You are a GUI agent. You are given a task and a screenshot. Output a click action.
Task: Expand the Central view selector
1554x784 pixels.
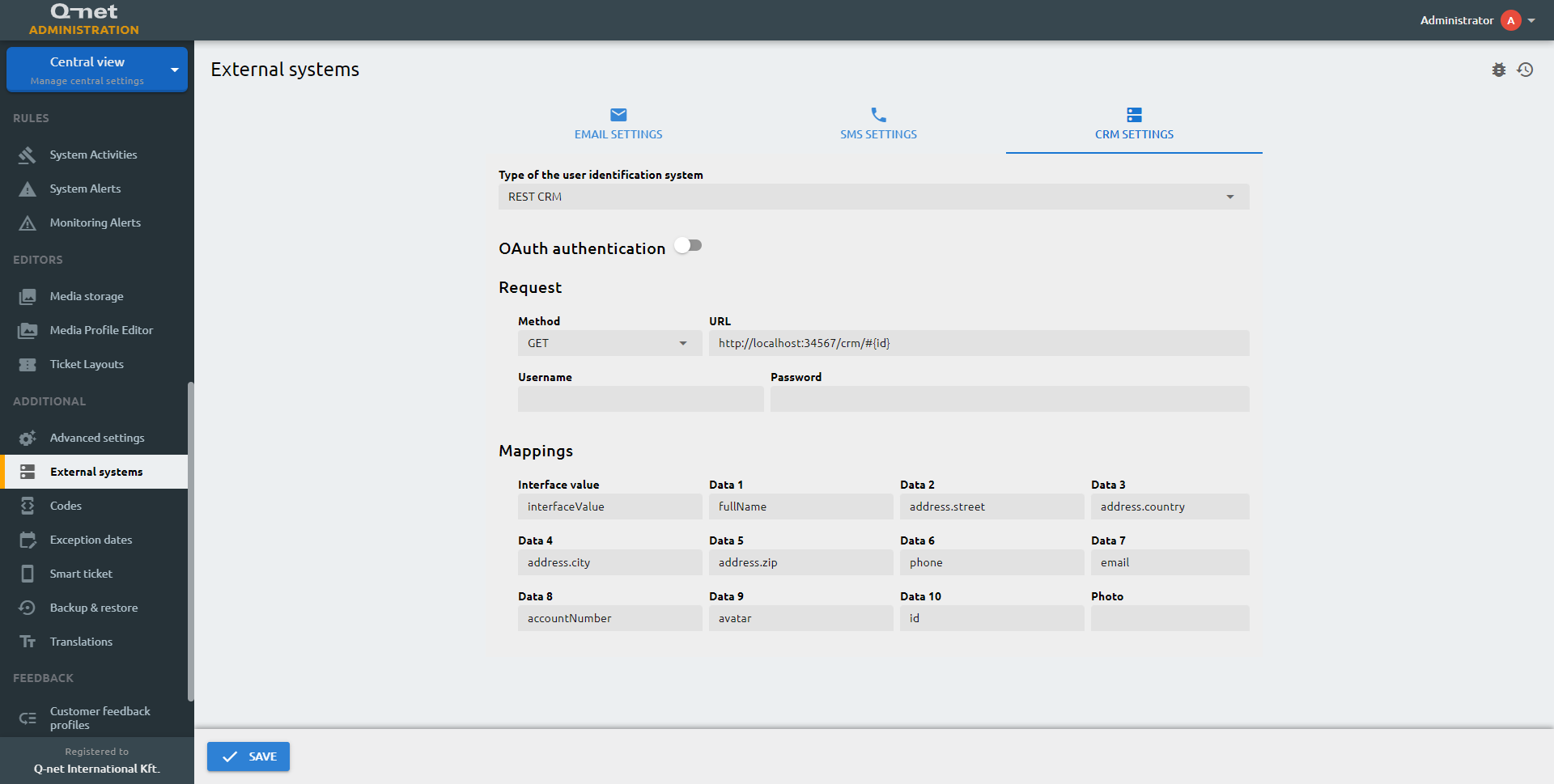97,70
